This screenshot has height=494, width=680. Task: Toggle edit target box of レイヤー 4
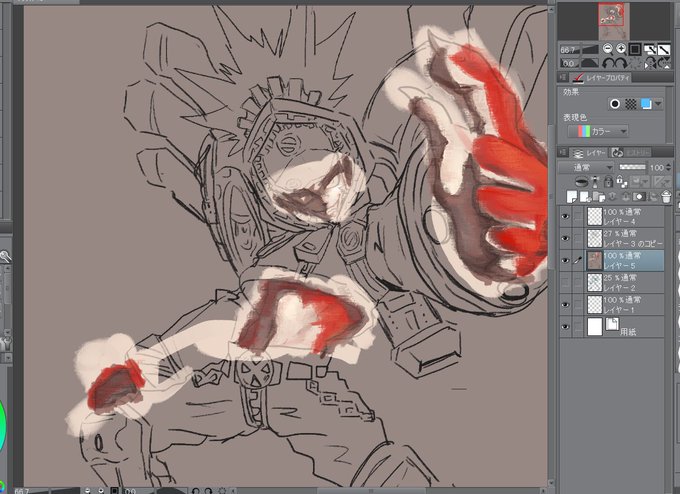click(578, 216)
